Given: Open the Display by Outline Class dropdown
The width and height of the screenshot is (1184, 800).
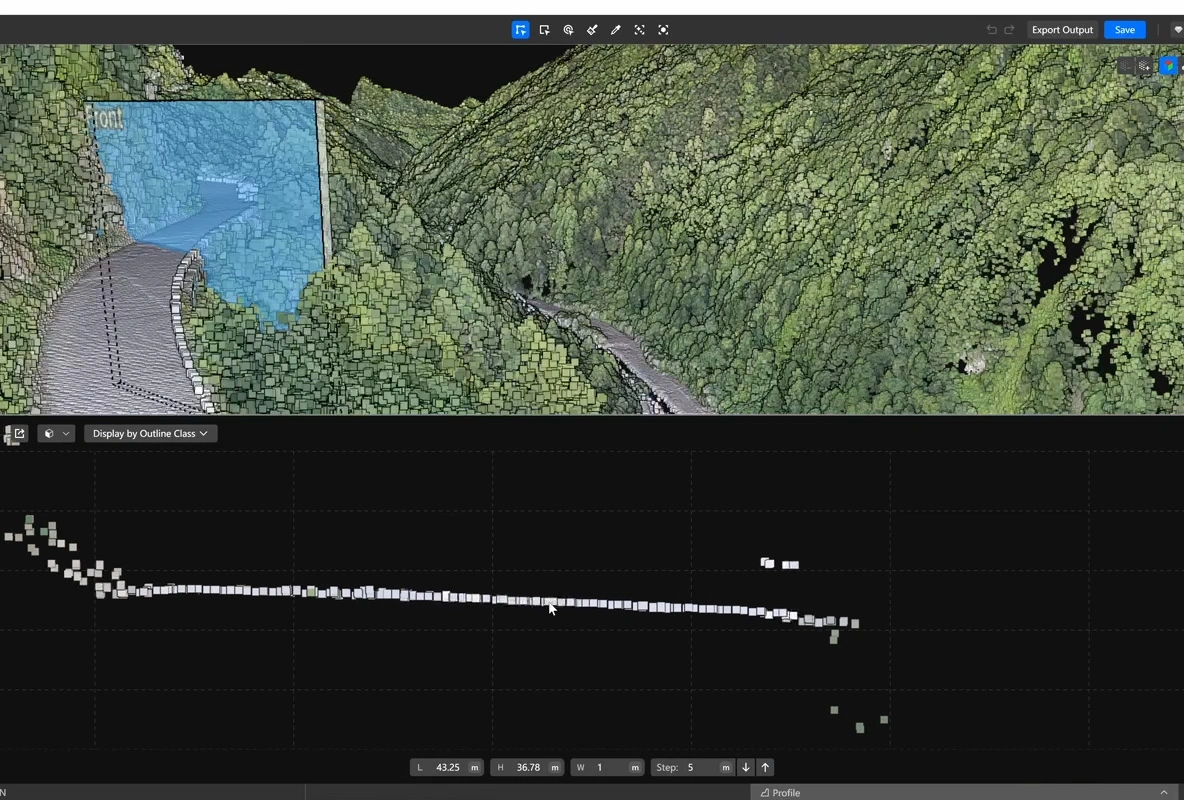Looking at the screenshot, I should (149, 433).
